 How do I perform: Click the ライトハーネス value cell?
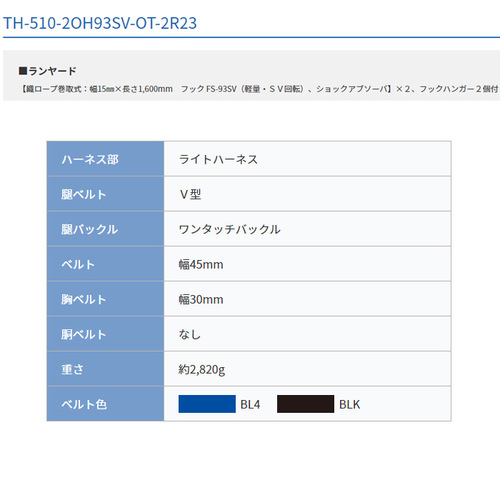[307, 159]
